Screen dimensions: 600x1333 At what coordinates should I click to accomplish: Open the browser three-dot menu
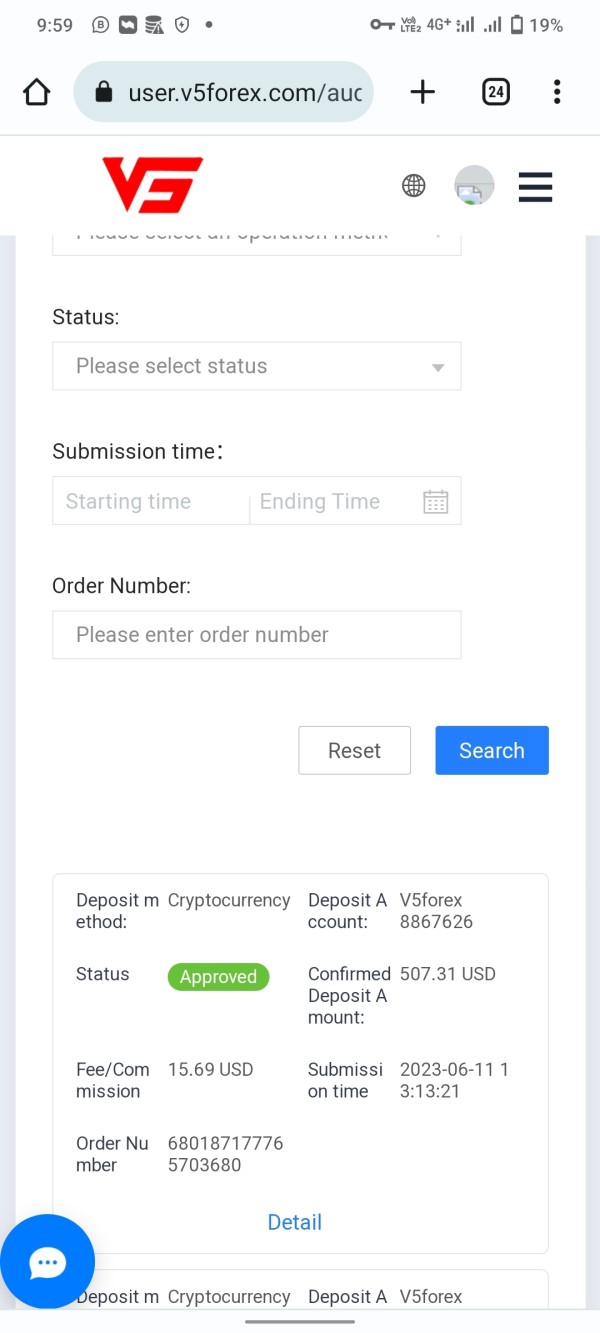[557, 93]
